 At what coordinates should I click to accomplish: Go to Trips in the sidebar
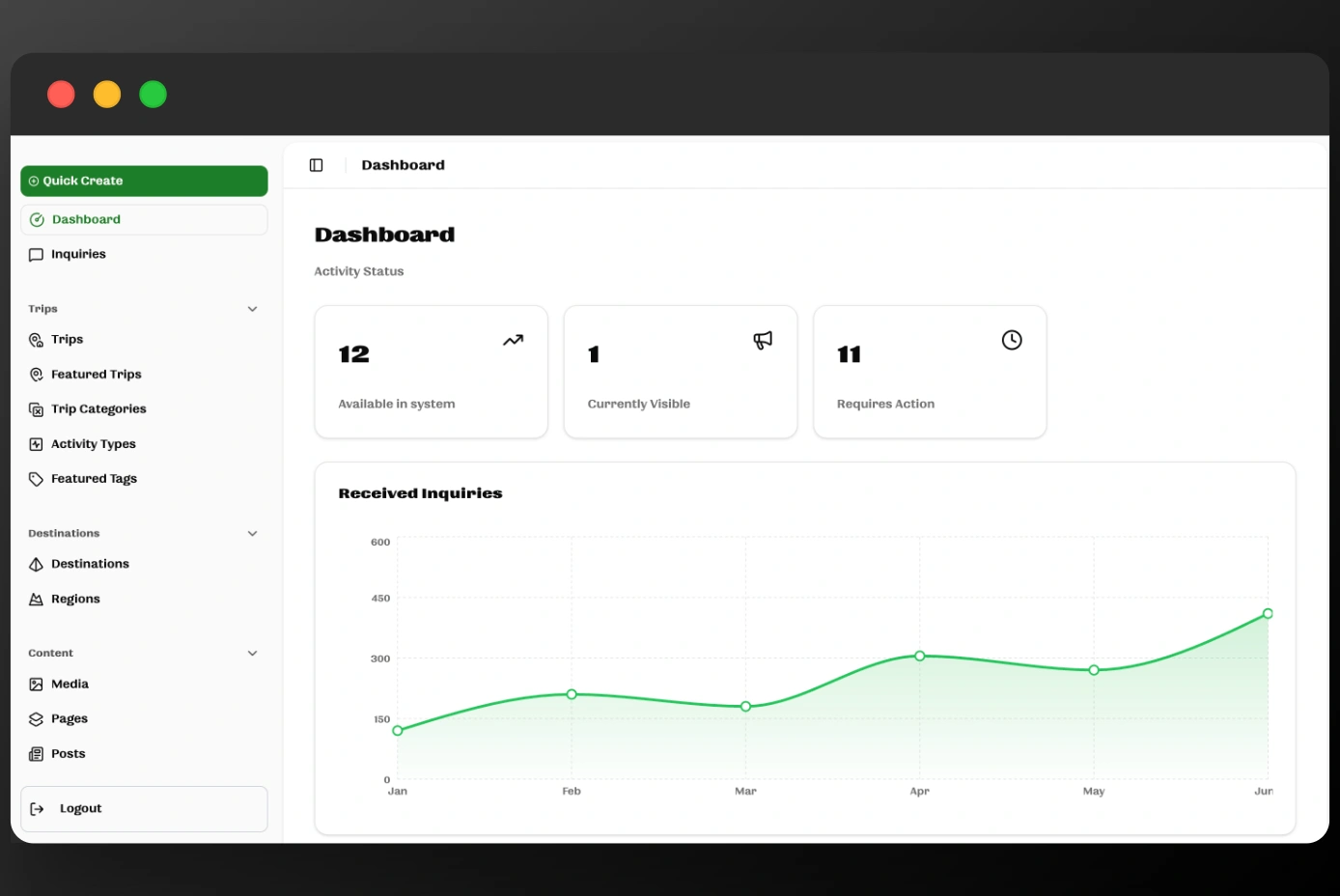coord(144,339)
